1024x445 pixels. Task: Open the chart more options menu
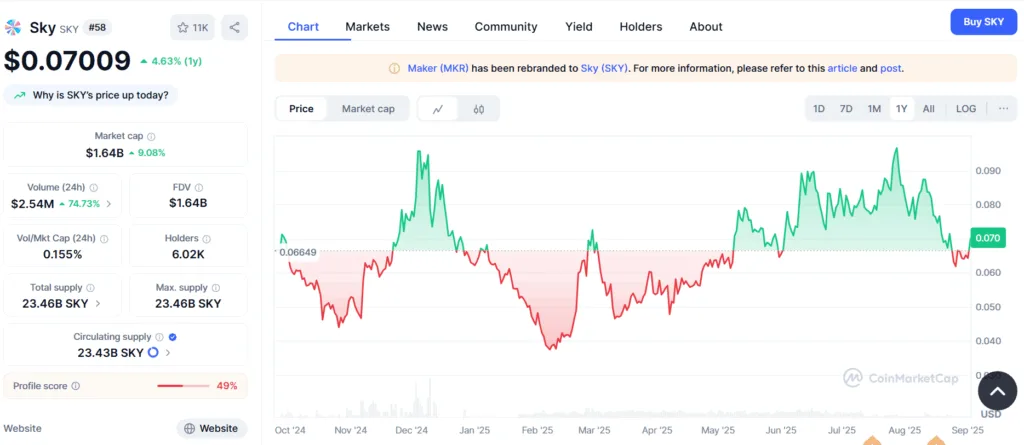(x=1004, y=109)
